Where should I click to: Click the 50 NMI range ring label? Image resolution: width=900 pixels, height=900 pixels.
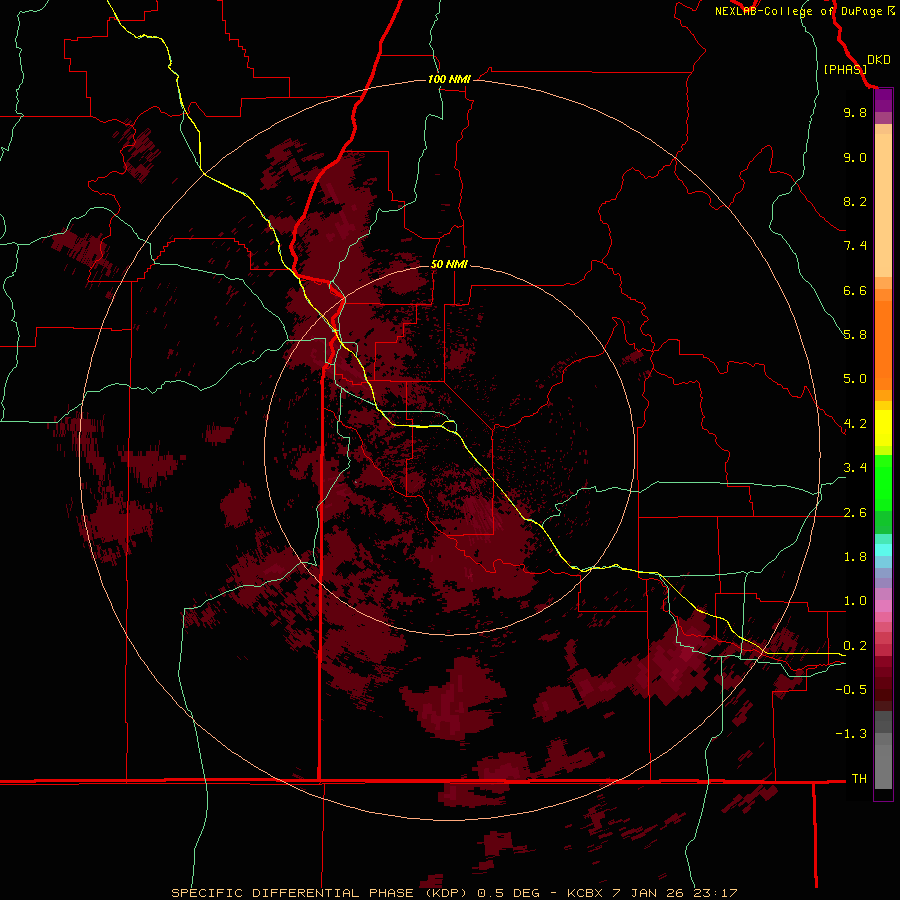[x=449, y=264]
